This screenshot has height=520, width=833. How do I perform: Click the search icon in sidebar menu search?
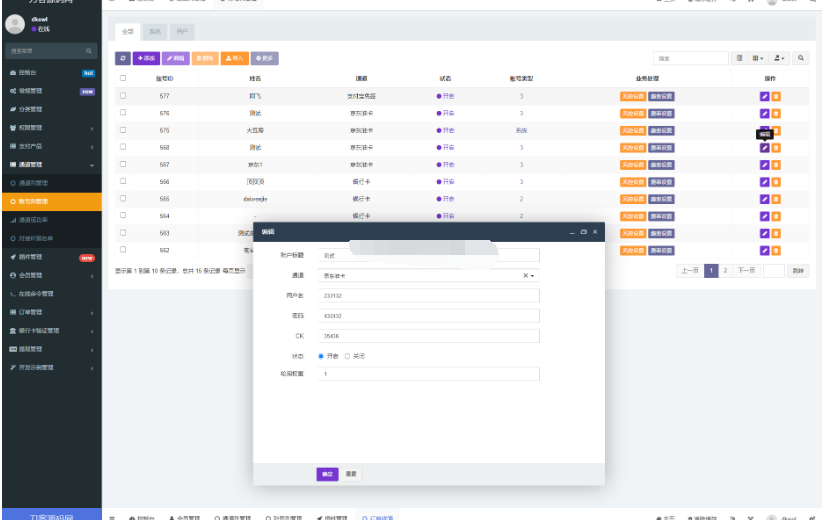click(89, 50)
